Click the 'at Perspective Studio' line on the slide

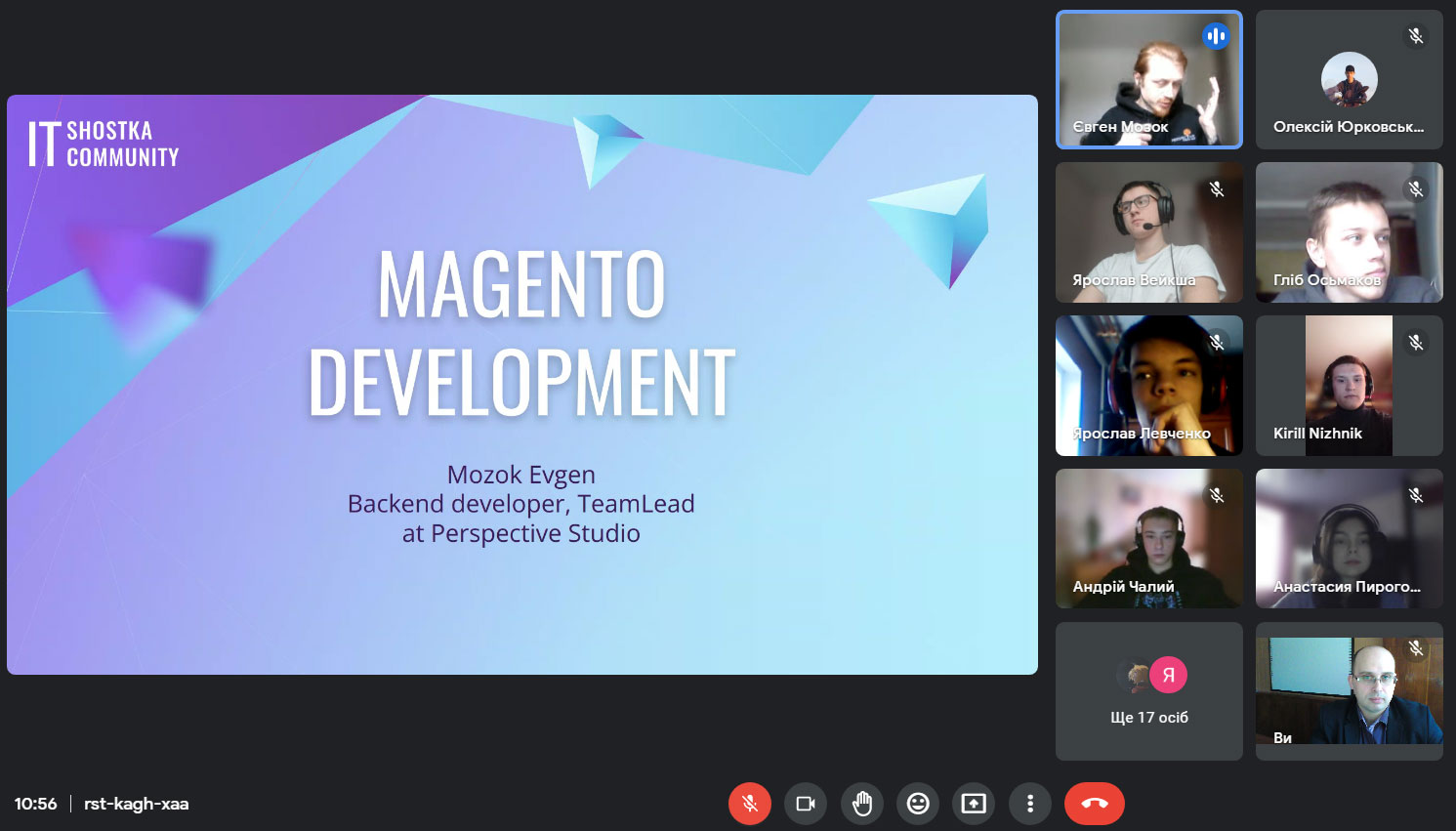point(521,533)
